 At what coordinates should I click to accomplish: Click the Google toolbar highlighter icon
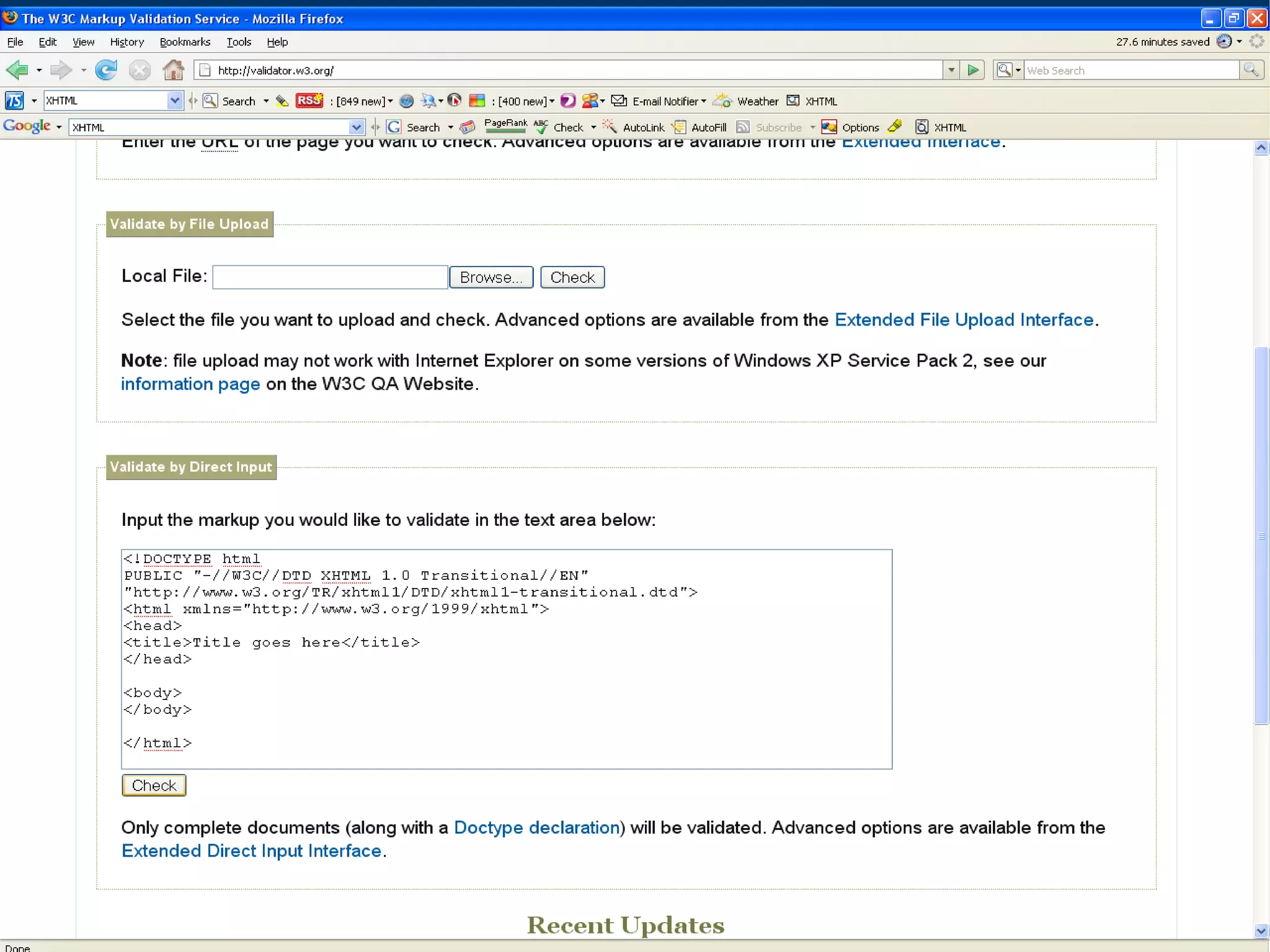click(x=894, y=127)
